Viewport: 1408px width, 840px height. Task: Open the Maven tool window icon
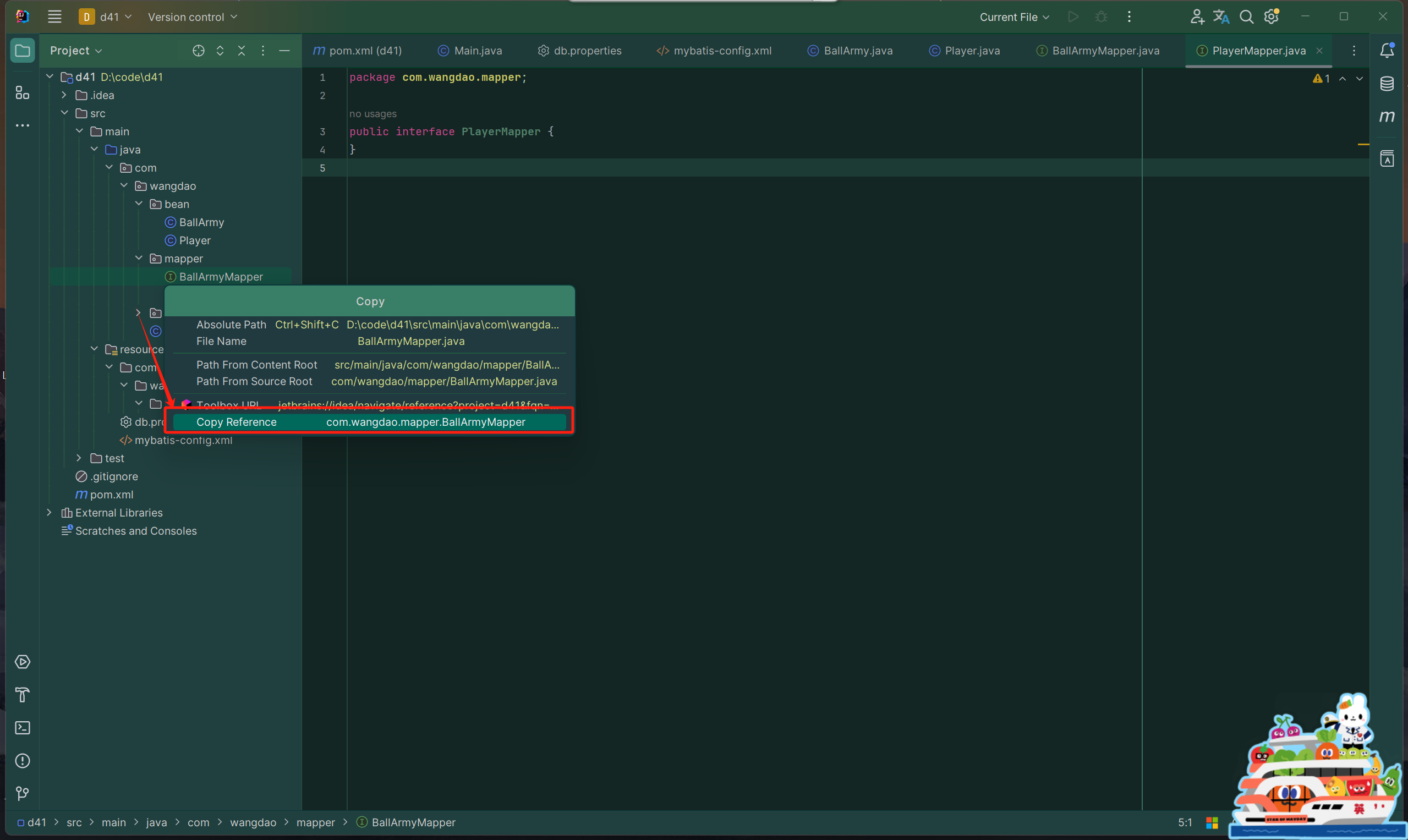point(1387,117)
